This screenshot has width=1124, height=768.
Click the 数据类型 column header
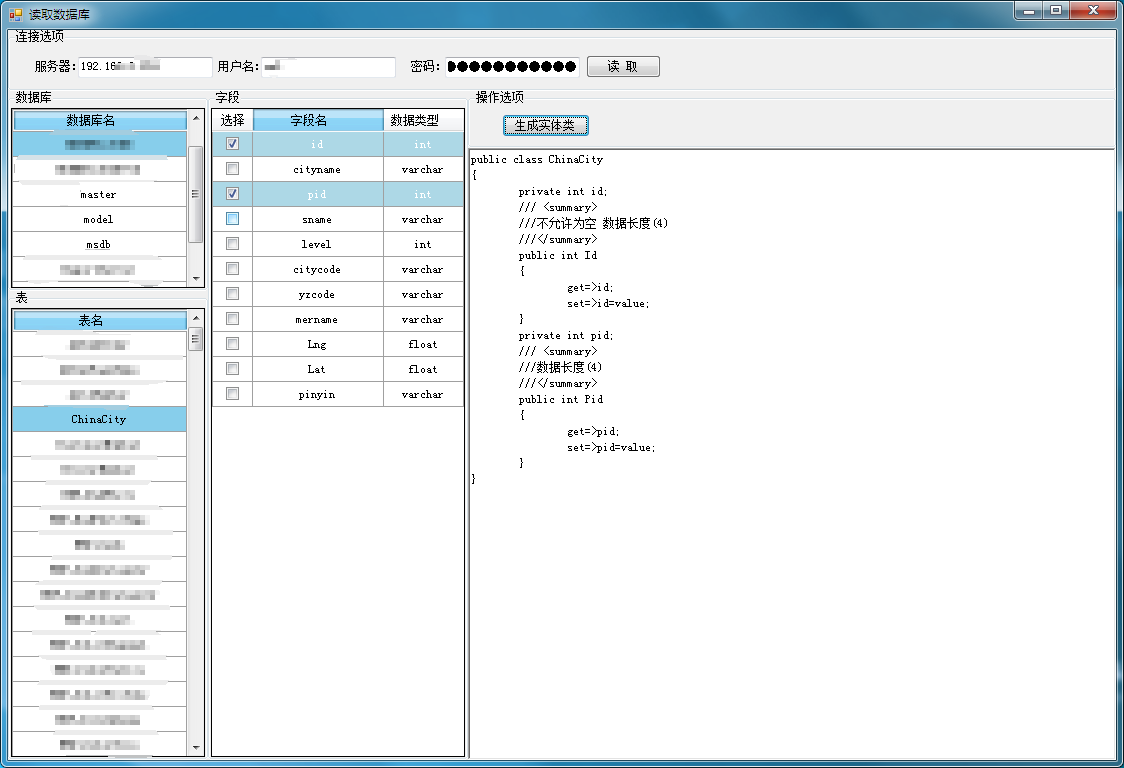(x=424, y=120)
